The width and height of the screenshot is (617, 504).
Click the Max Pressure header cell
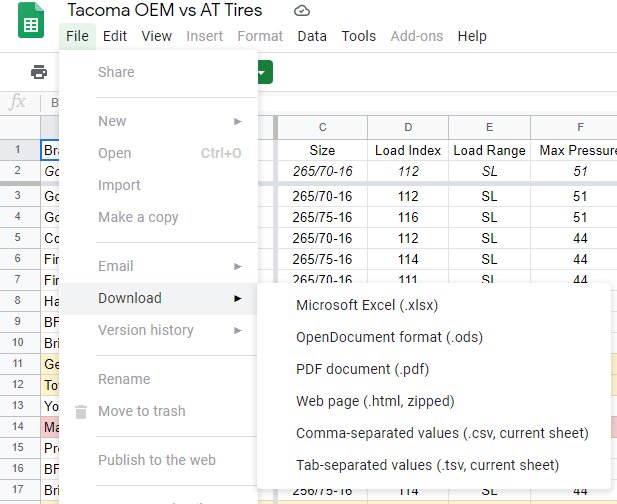574,150
